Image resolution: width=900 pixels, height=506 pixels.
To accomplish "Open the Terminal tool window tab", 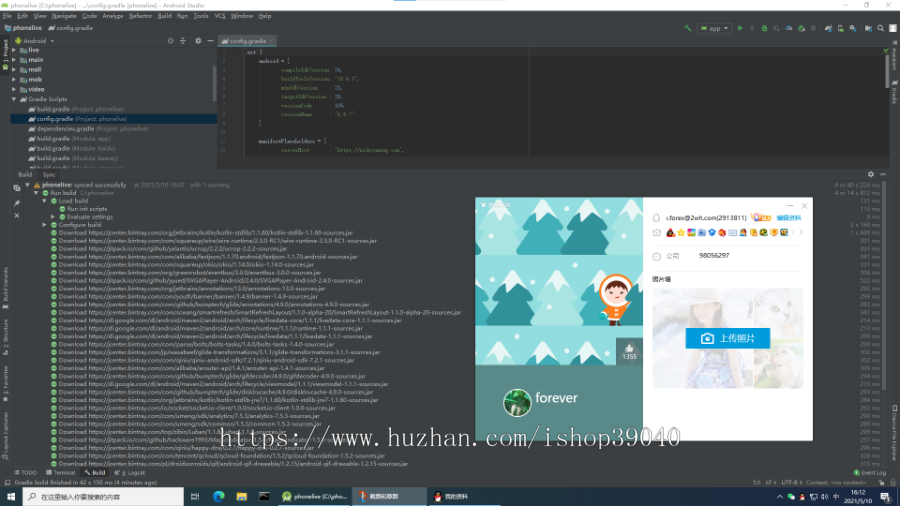I will click(61, 473).
